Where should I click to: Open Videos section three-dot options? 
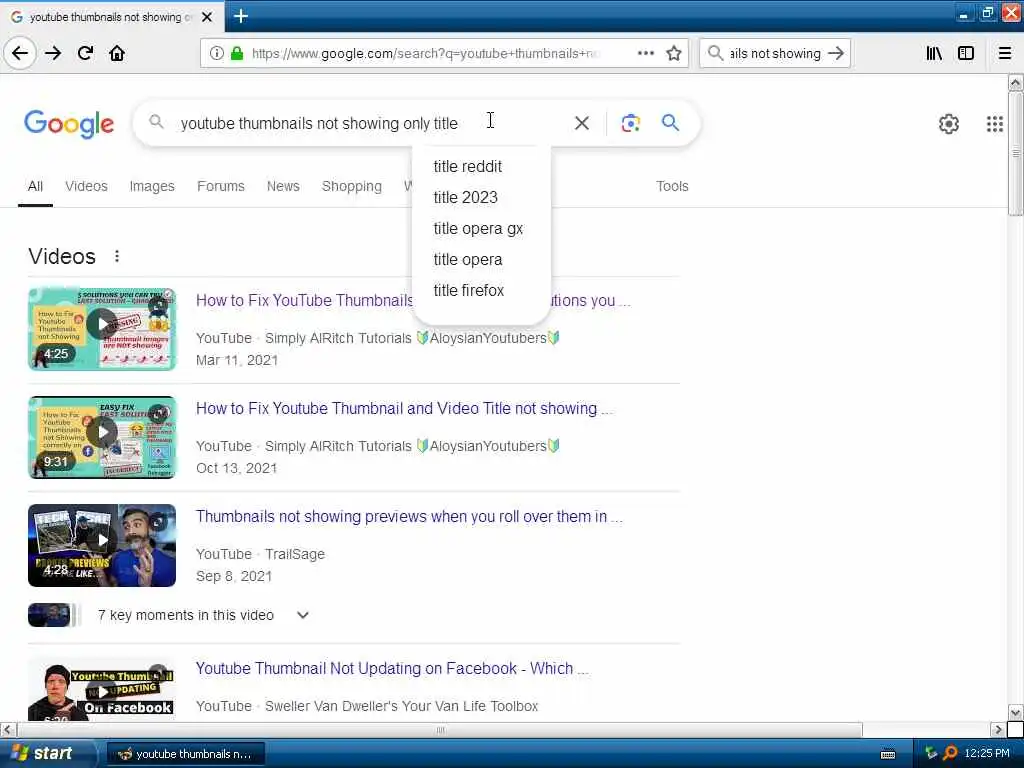(x=117, y=256)
